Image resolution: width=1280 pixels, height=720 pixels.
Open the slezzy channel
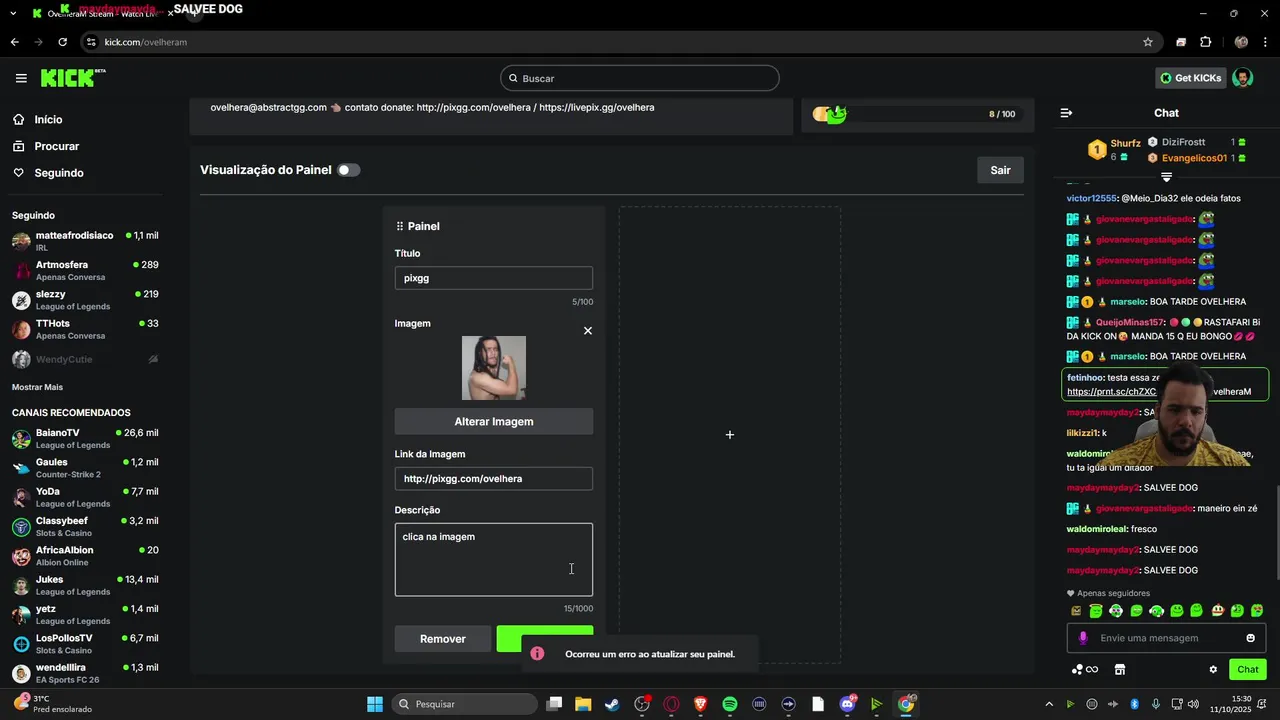click(85, 300)
